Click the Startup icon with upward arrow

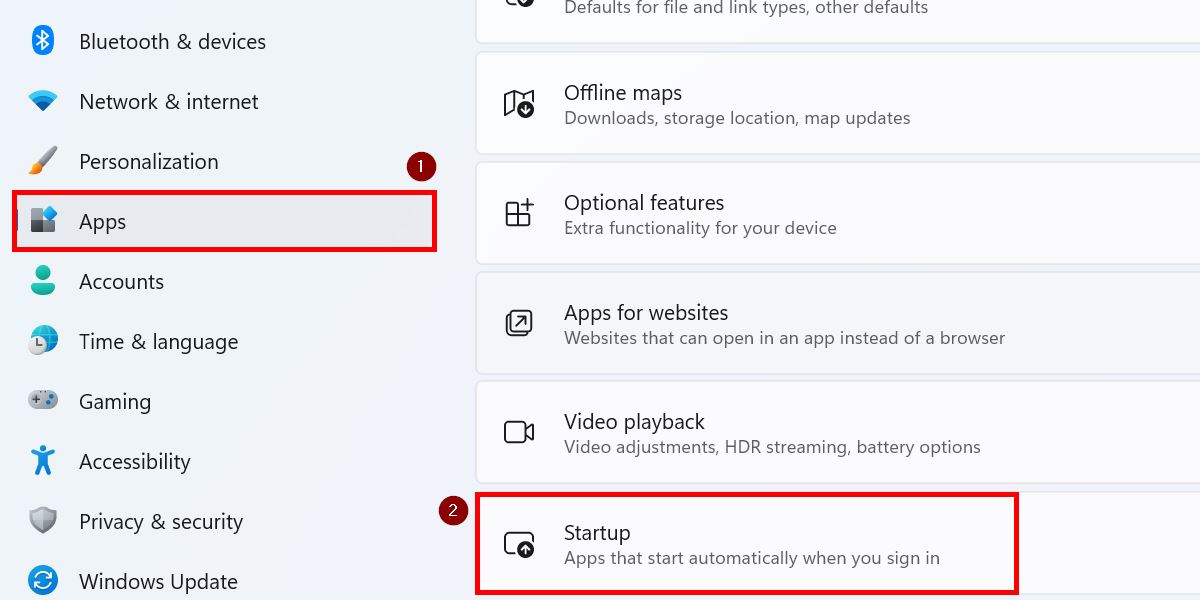pos(518,543)
